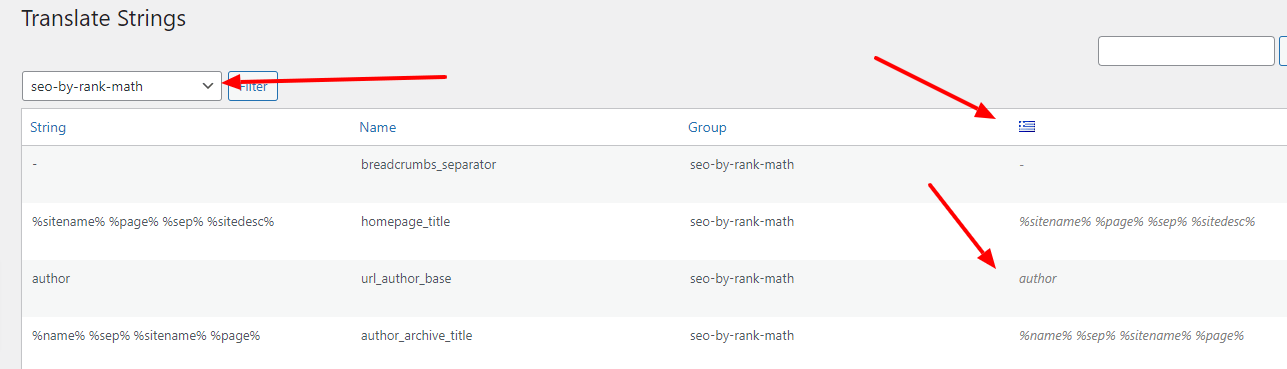Select the author_archive_title name cell
The width and height of the screenshot is (1287, 369).
[416, 335]
